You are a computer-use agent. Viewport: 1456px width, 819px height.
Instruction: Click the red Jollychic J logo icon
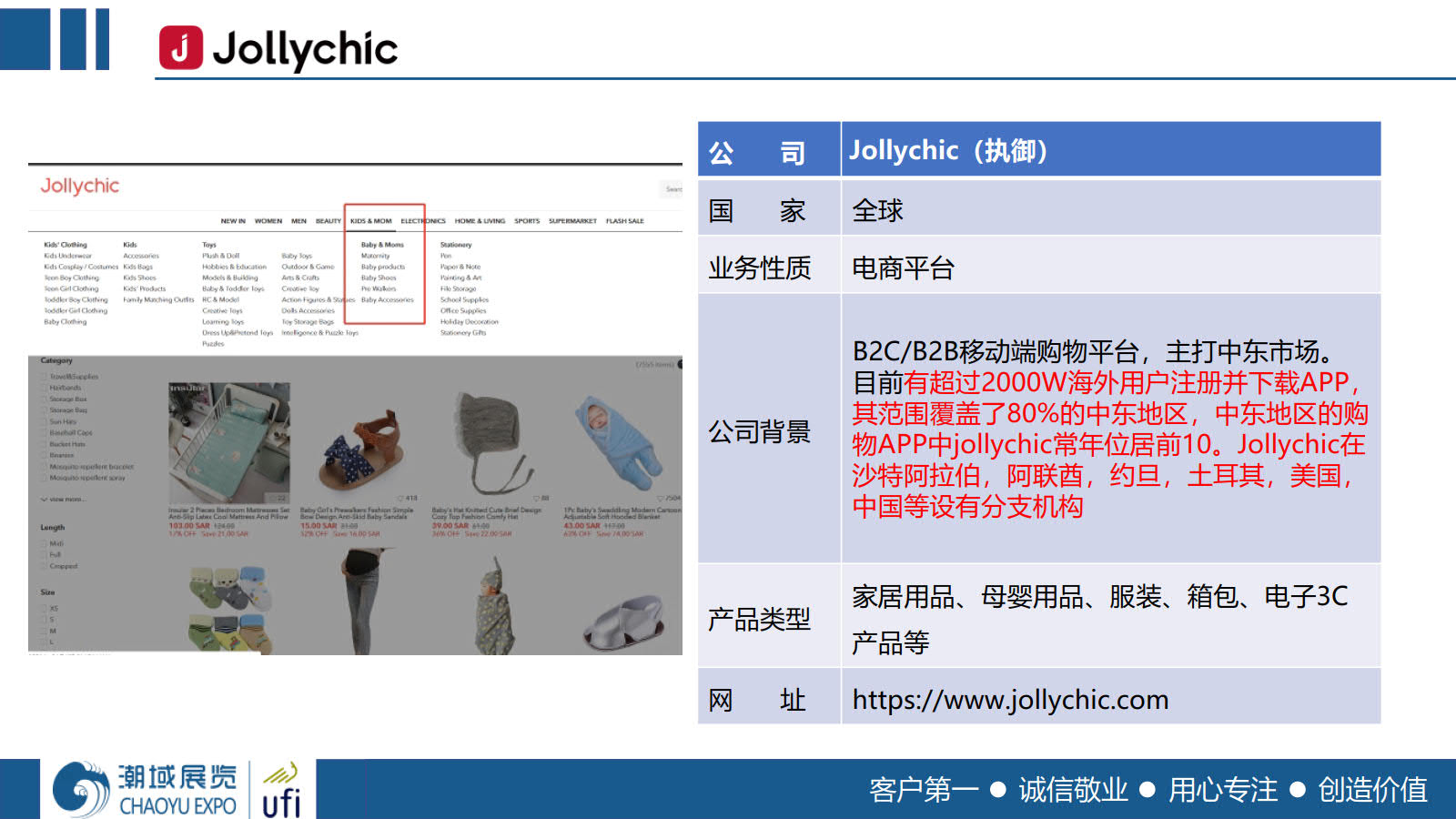point(180,47)
